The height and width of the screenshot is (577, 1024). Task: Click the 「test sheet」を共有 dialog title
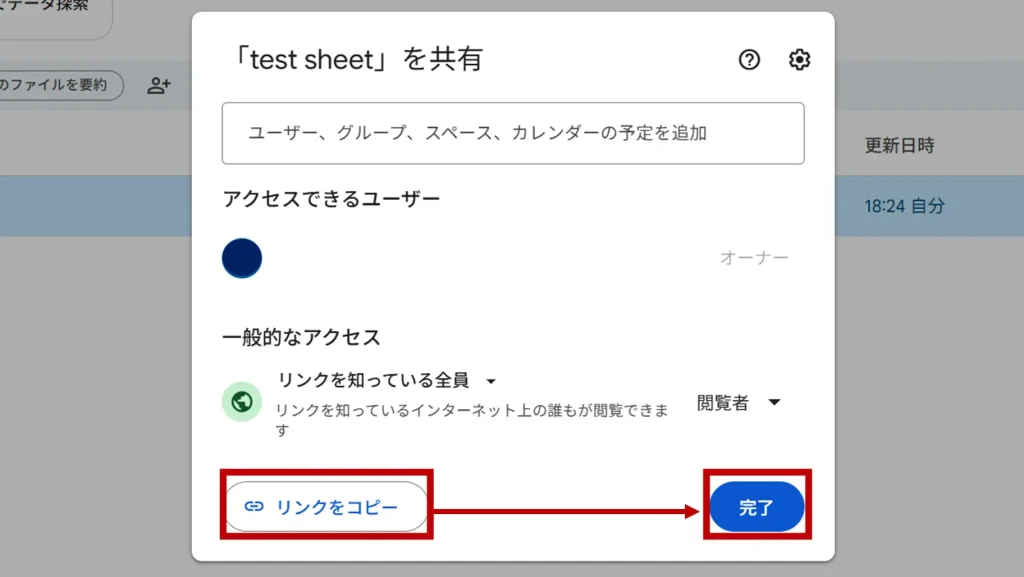pyautogui.click(x=352, y=60)
